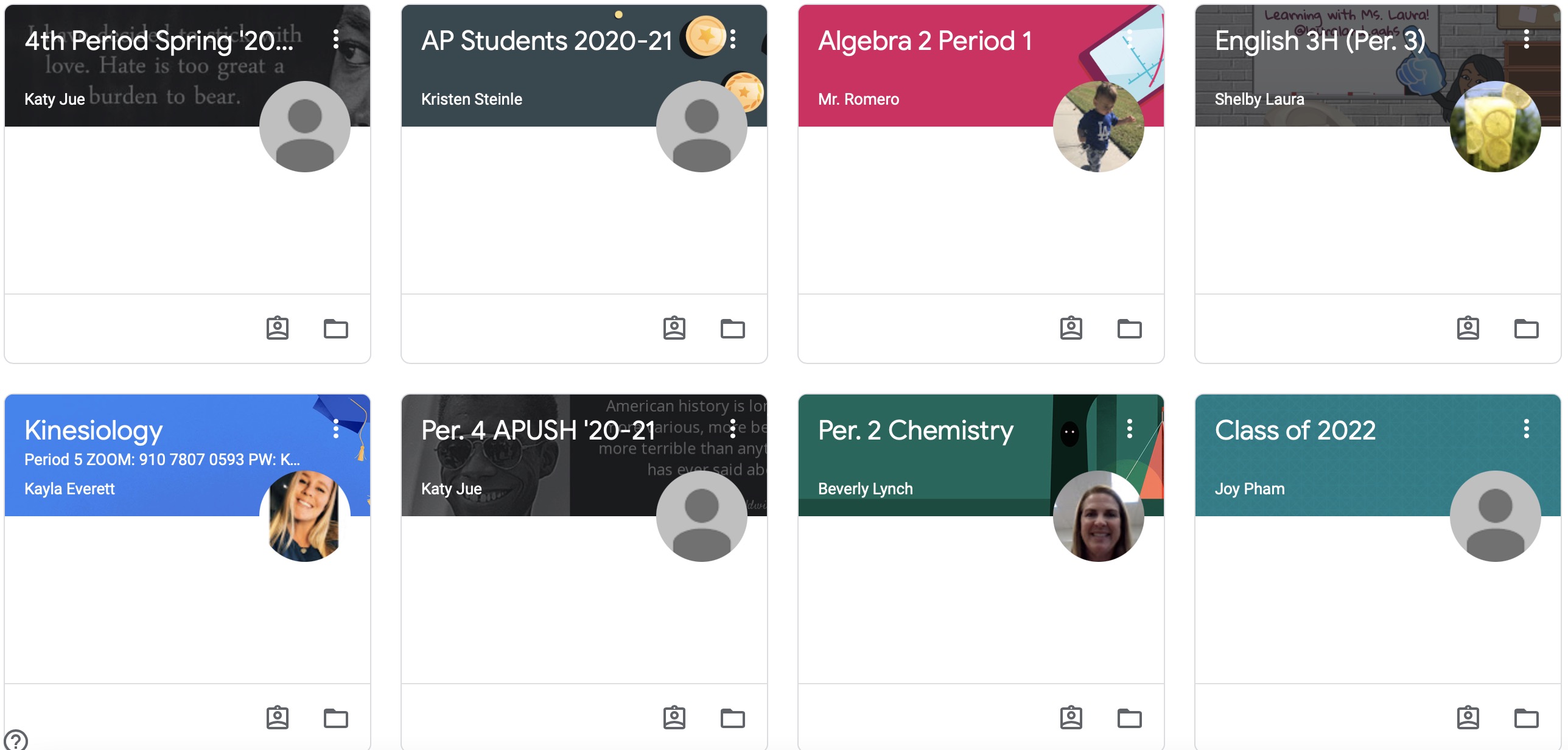Open Drive folder for Kinesiology class
Image resolution: width=1568 pixels, height=750 pixels.
click(x=335, y=718)
